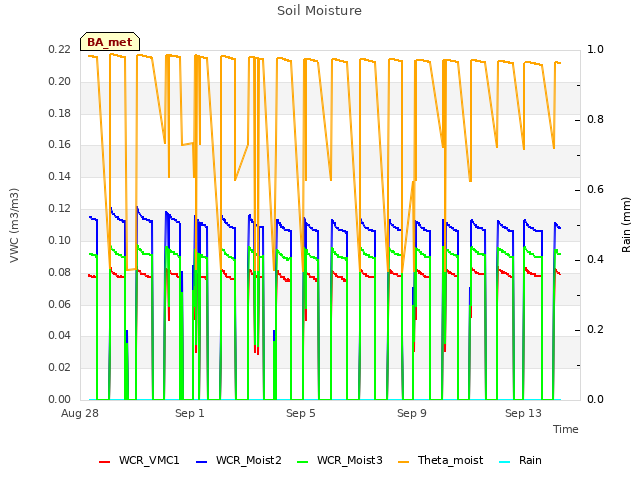
Task: Toggle WCR_VMC1 legend entry
Action: pos(139,460)
